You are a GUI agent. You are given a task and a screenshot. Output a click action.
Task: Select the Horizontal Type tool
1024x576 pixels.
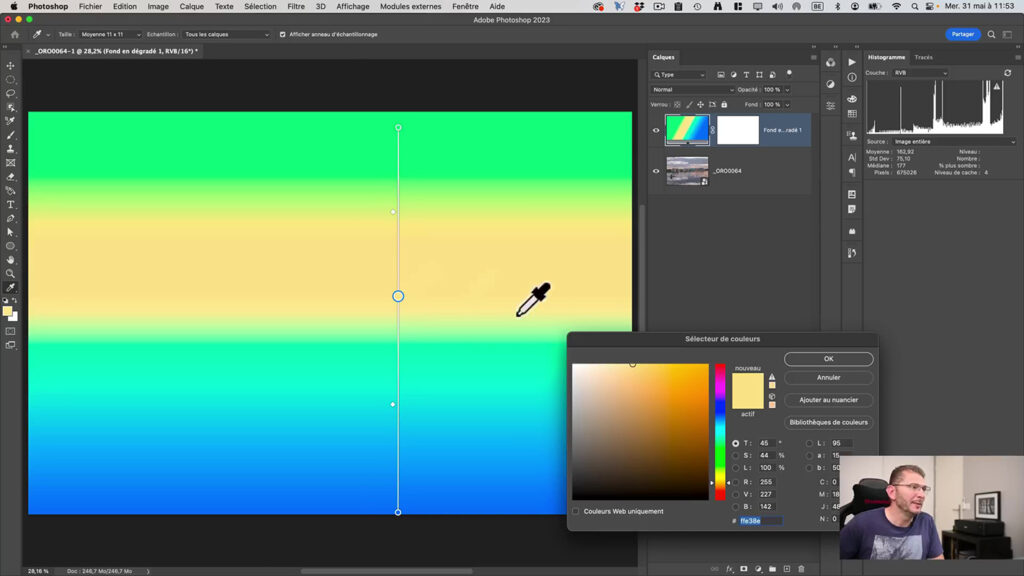pos(10,204)
